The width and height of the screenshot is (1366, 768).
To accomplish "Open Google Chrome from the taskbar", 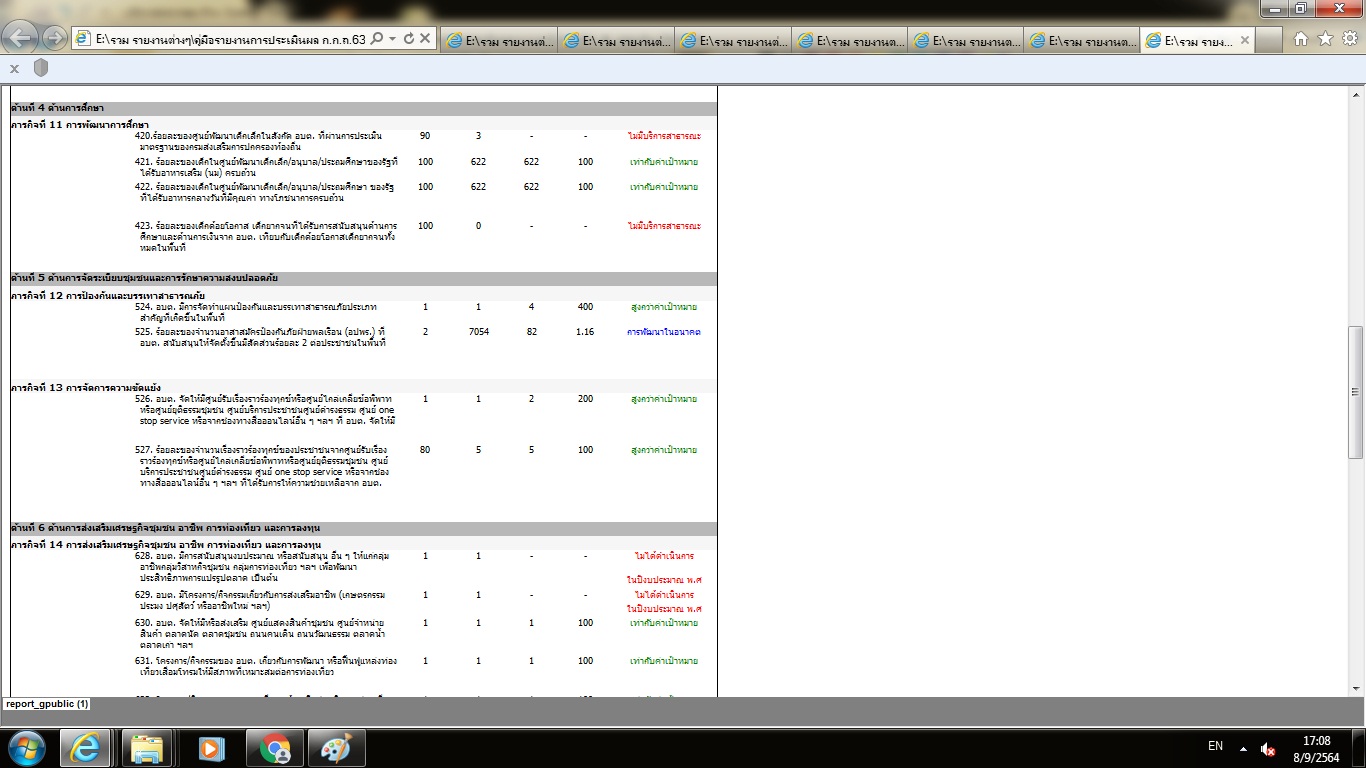I will point(275,747).
